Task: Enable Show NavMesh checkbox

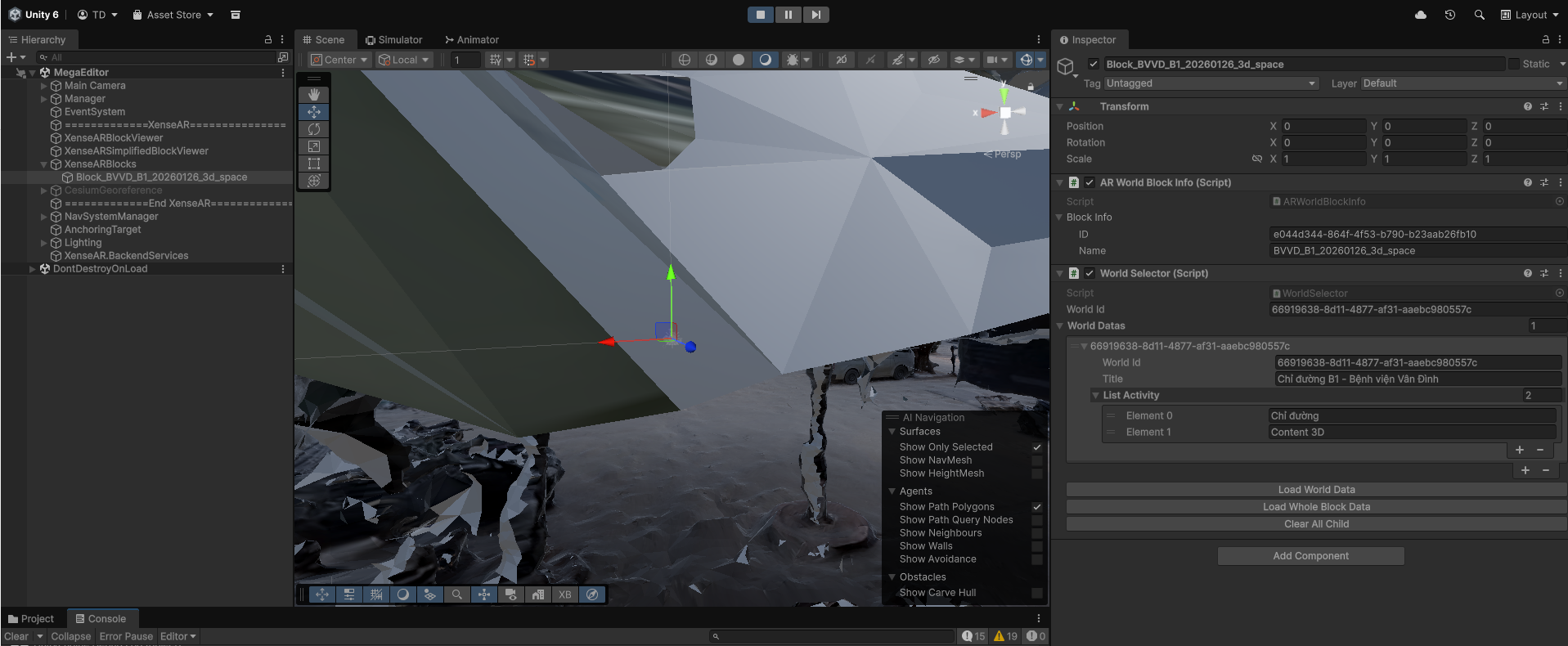Action: tap(1036, 460)
